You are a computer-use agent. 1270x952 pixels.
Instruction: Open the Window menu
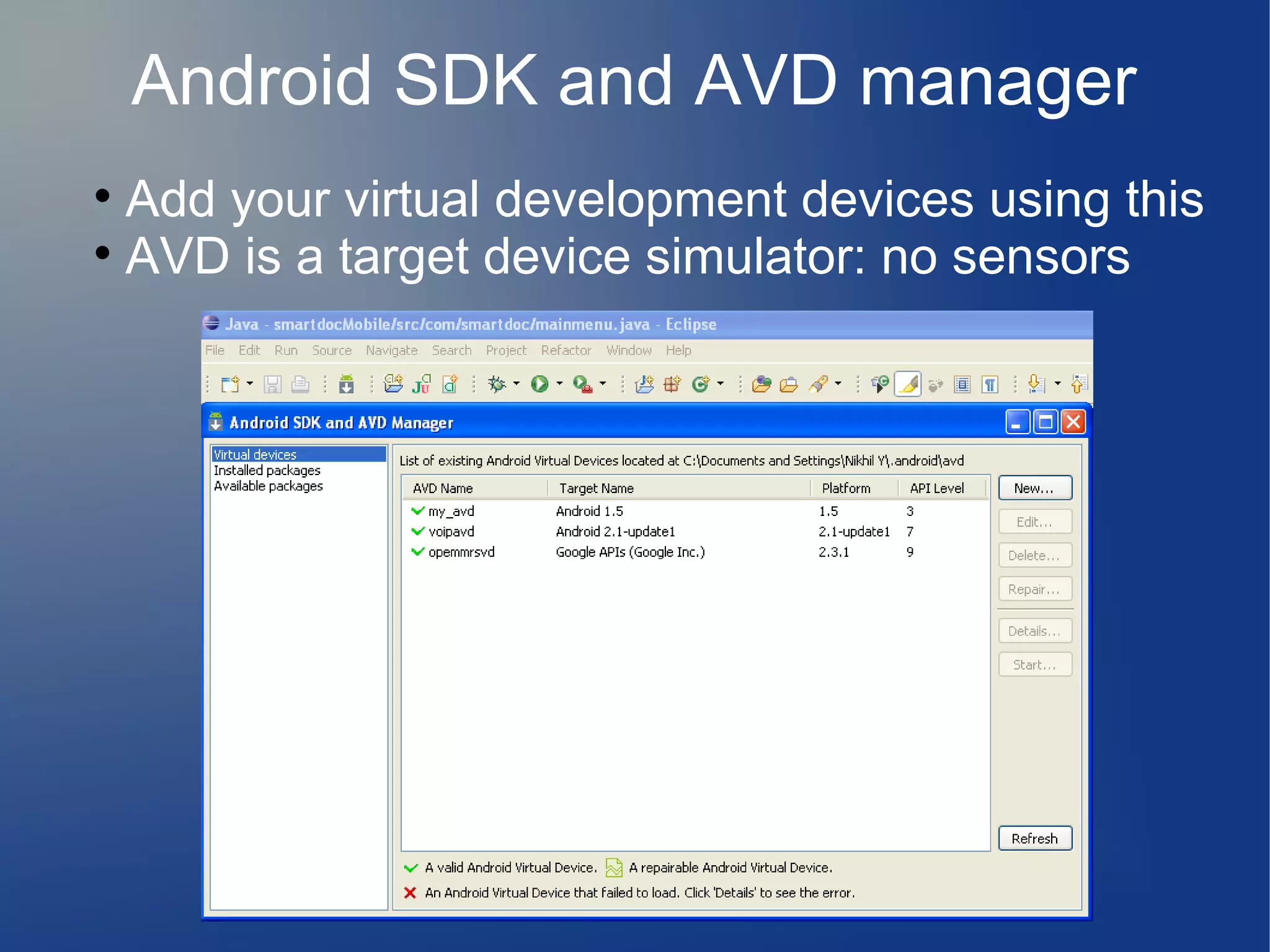pyautogui.click(x=629, y=350)
